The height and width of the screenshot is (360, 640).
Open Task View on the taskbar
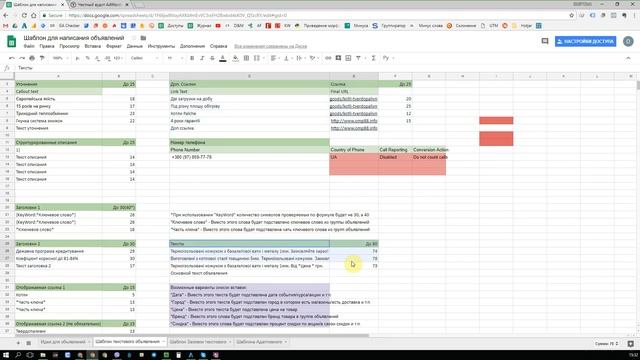[x=30, y=355]
